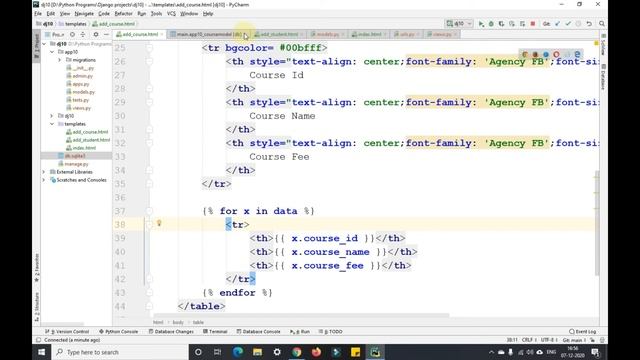The image size is (640, 360).
Task: Commit changes with the green Git checkmark
Action: tap(568, 24)
